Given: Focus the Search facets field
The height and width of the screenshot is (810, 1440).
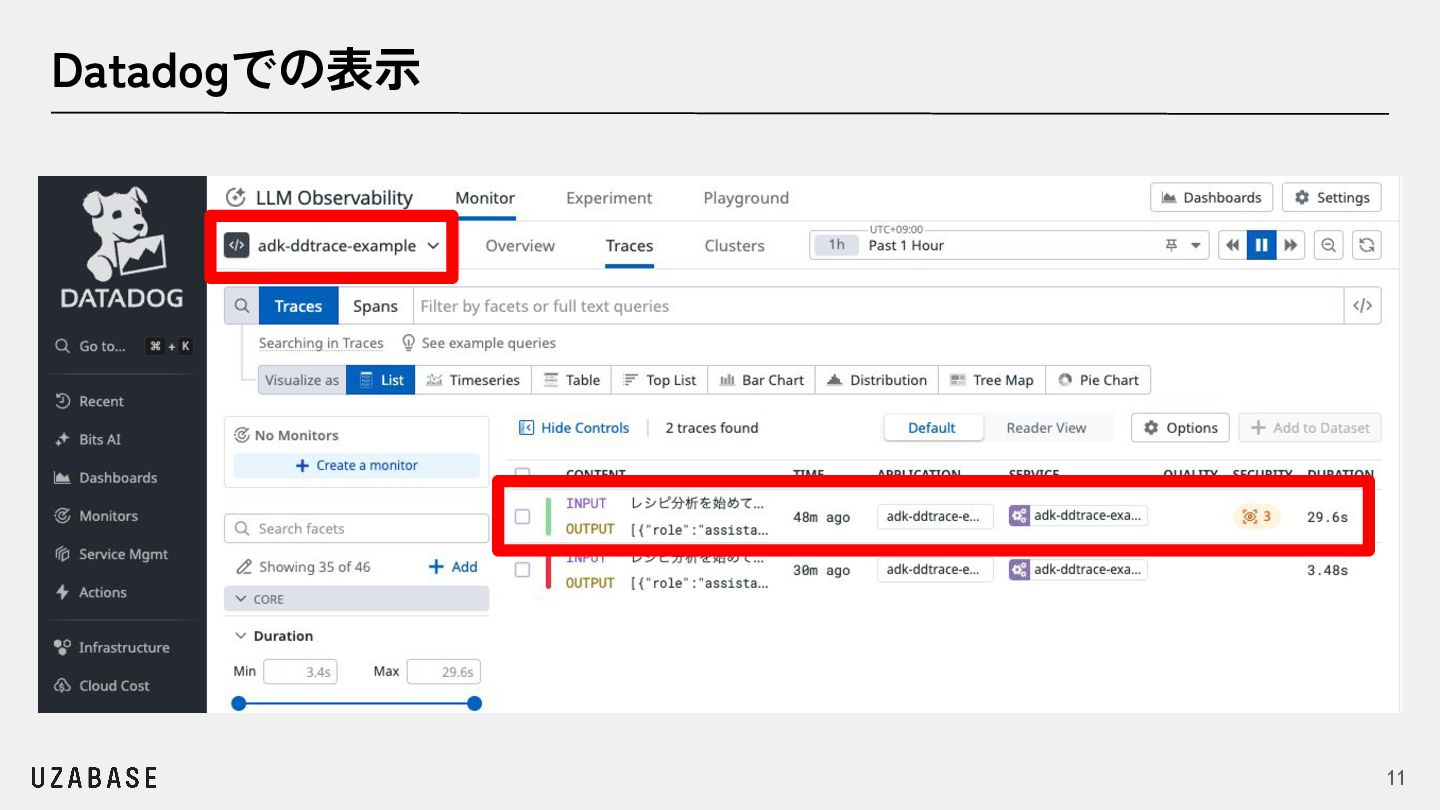Looking at the screenshot, I should [357, 528].
